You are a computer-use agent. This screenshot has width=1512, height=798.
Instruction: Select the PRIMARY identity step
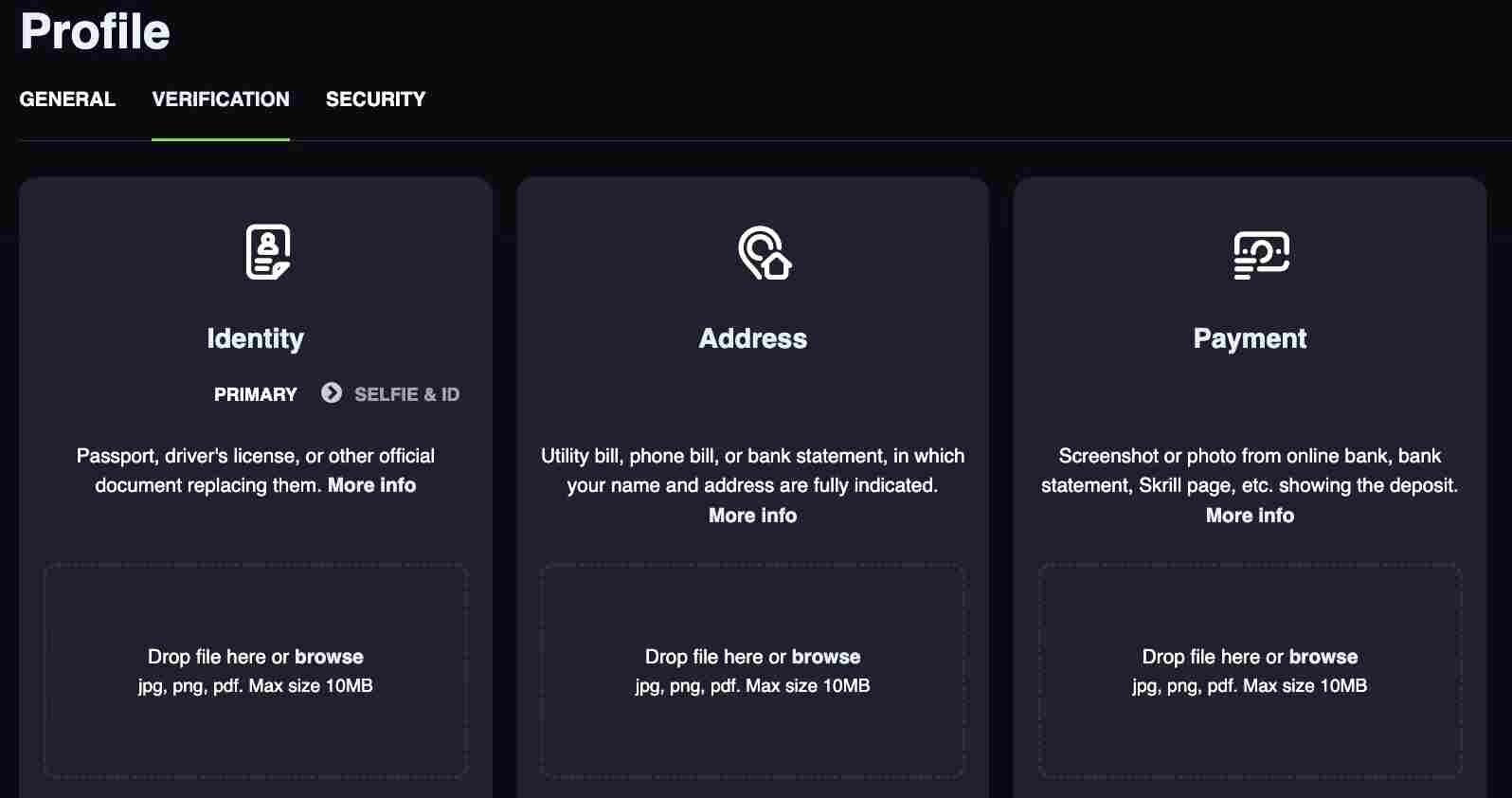pyautogui.click(x=256, y=394)
